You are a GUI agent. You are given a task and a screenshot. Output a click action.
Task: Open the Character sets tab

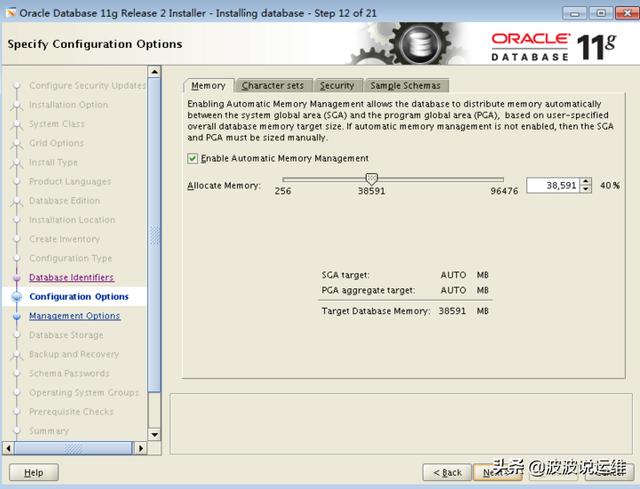coord(273,86)
